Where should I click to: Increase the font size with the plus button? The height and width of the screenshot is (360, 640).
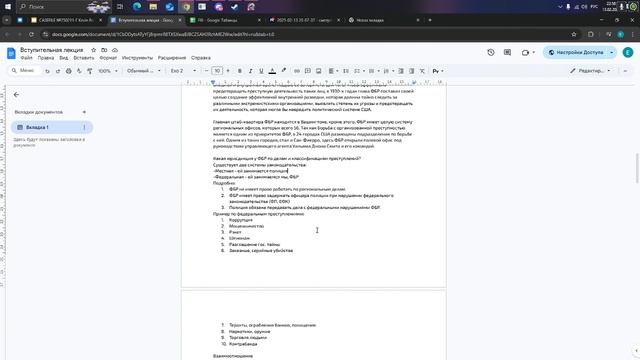click(228, 71)
